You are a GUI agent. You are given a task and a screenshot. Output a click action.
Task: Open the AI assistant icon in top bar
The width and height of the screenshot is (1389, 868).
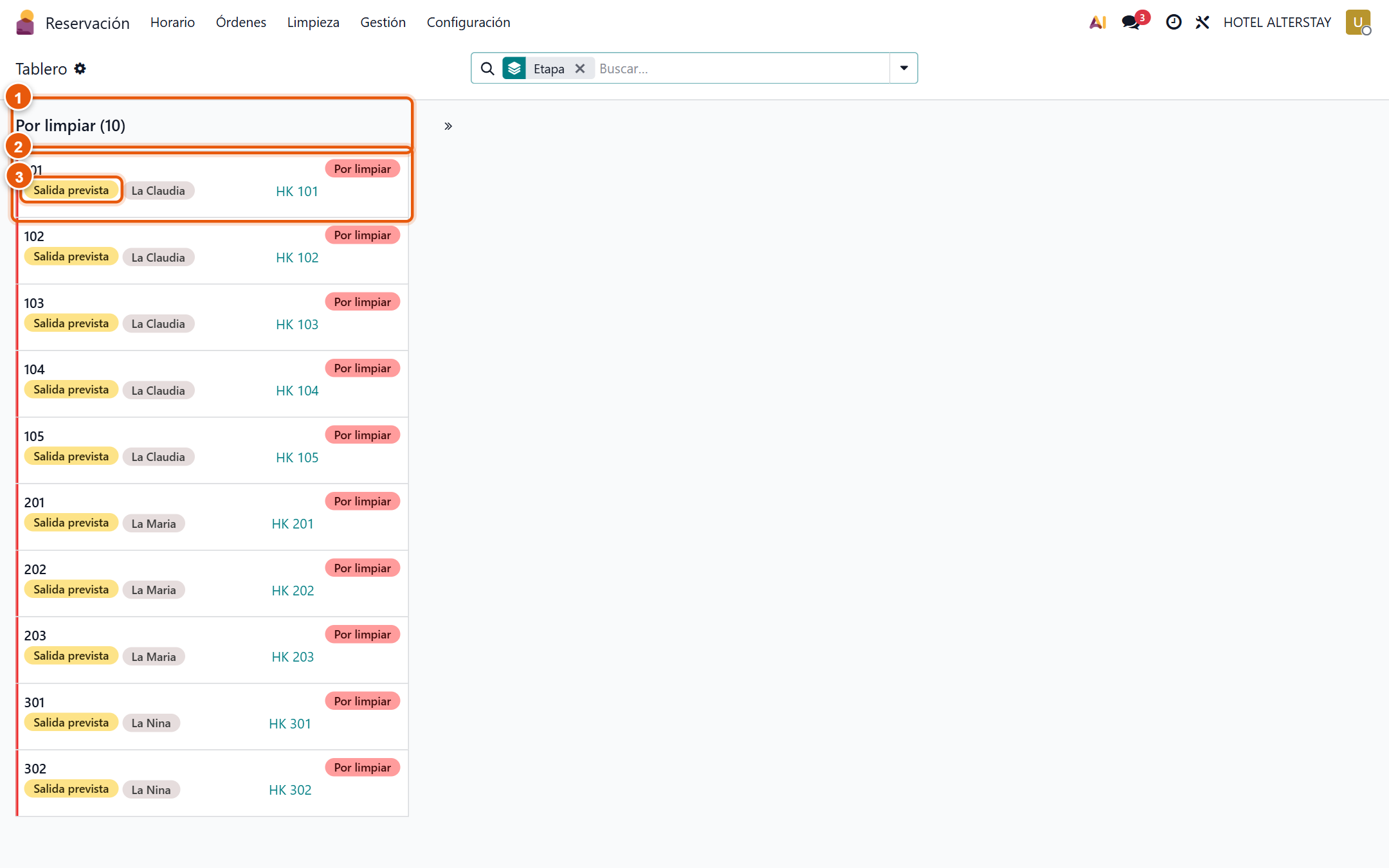1098,23
